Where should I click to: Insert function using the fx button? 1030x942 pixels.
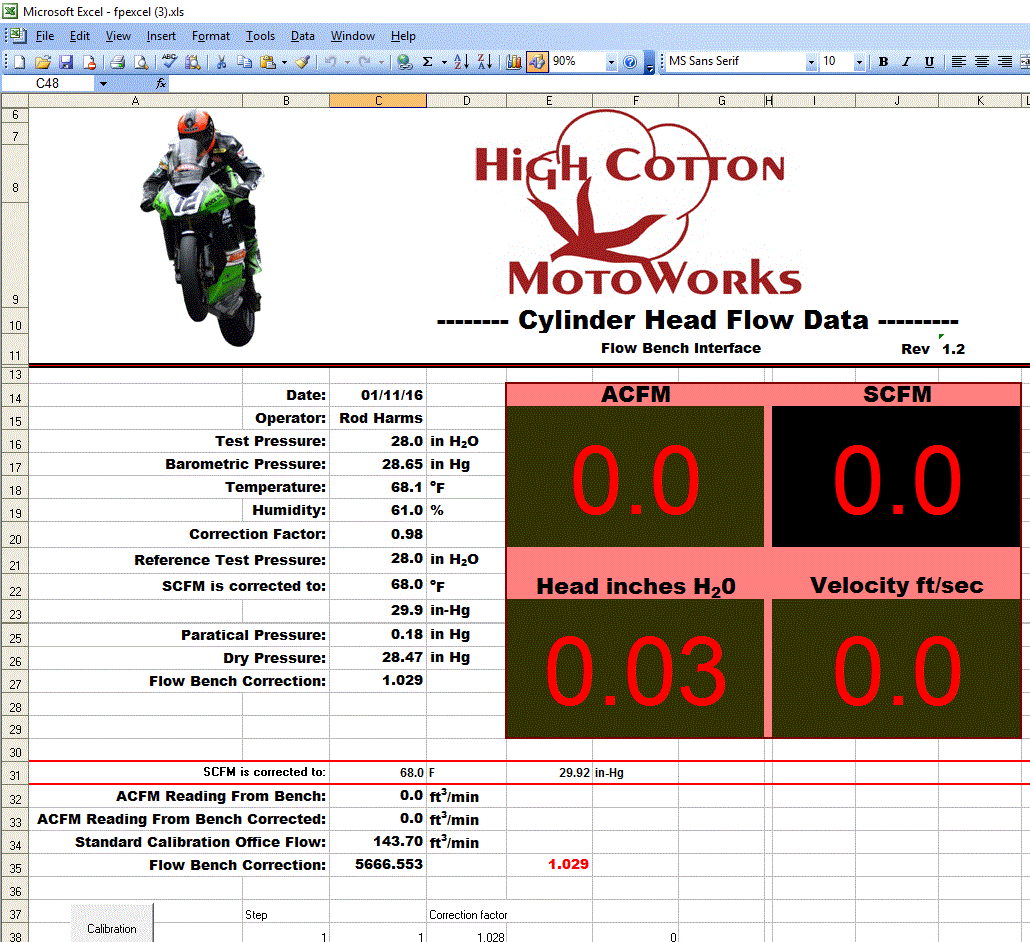(160, 83)
